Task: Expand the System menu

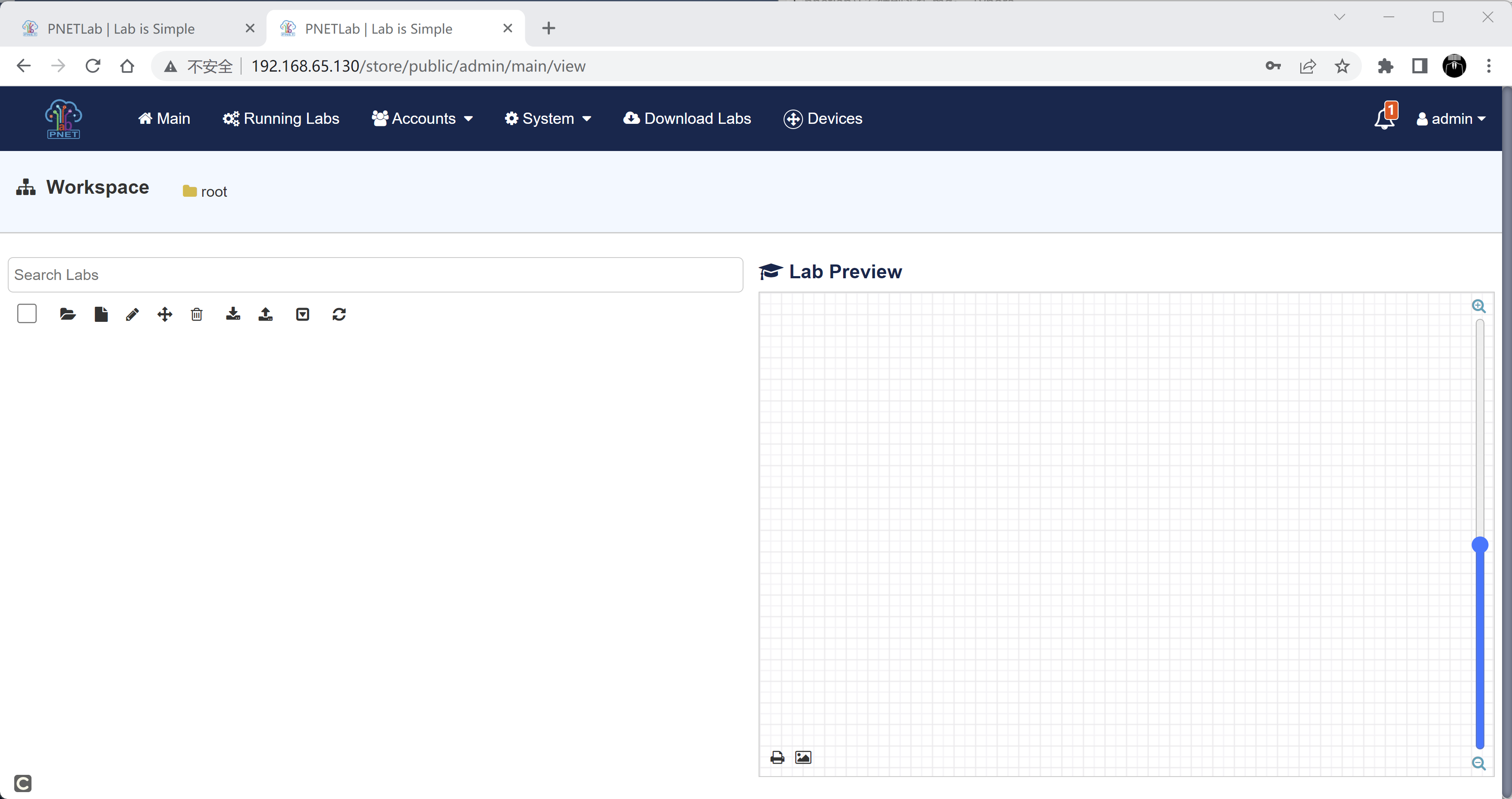Action: point(548,119)
